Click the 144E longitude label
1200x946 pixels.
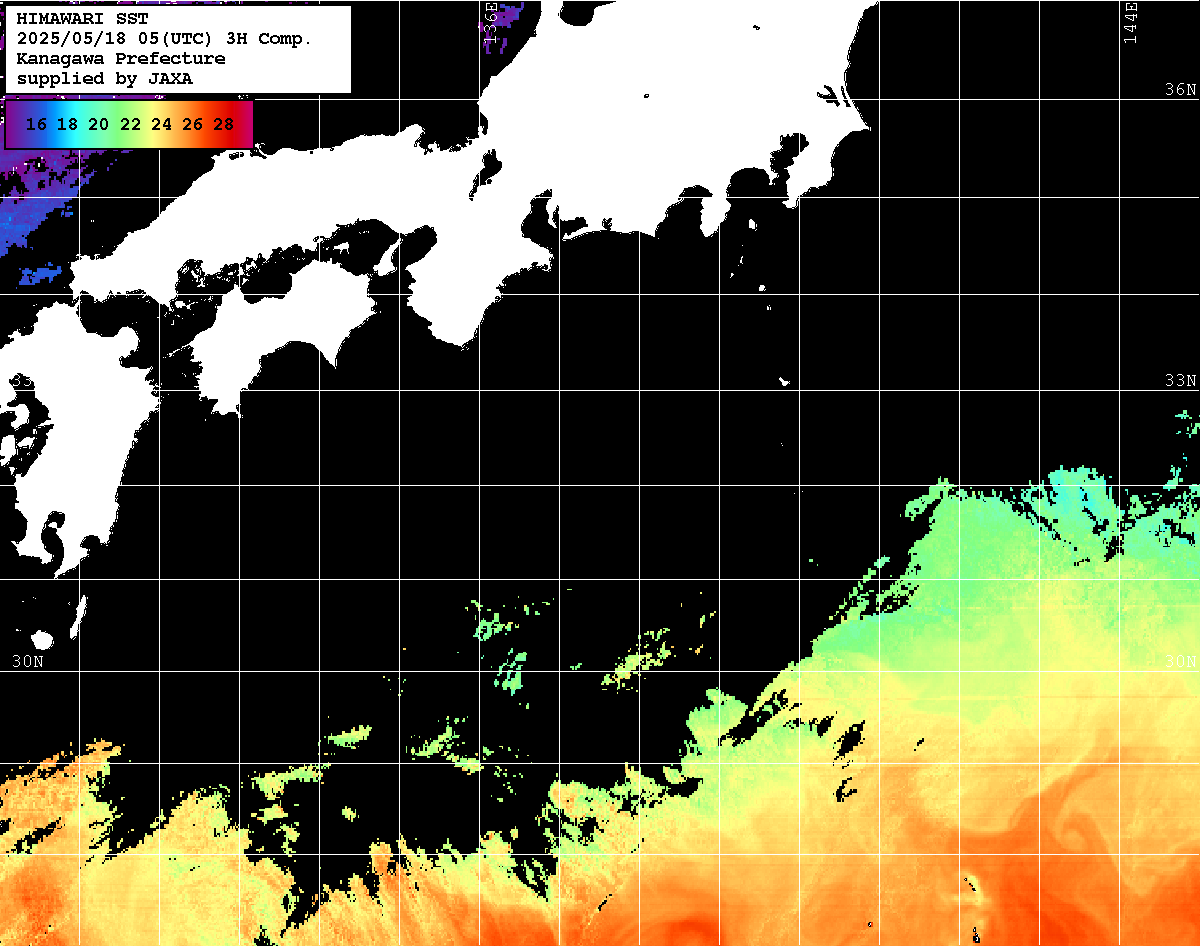[x=1130, y=21]
